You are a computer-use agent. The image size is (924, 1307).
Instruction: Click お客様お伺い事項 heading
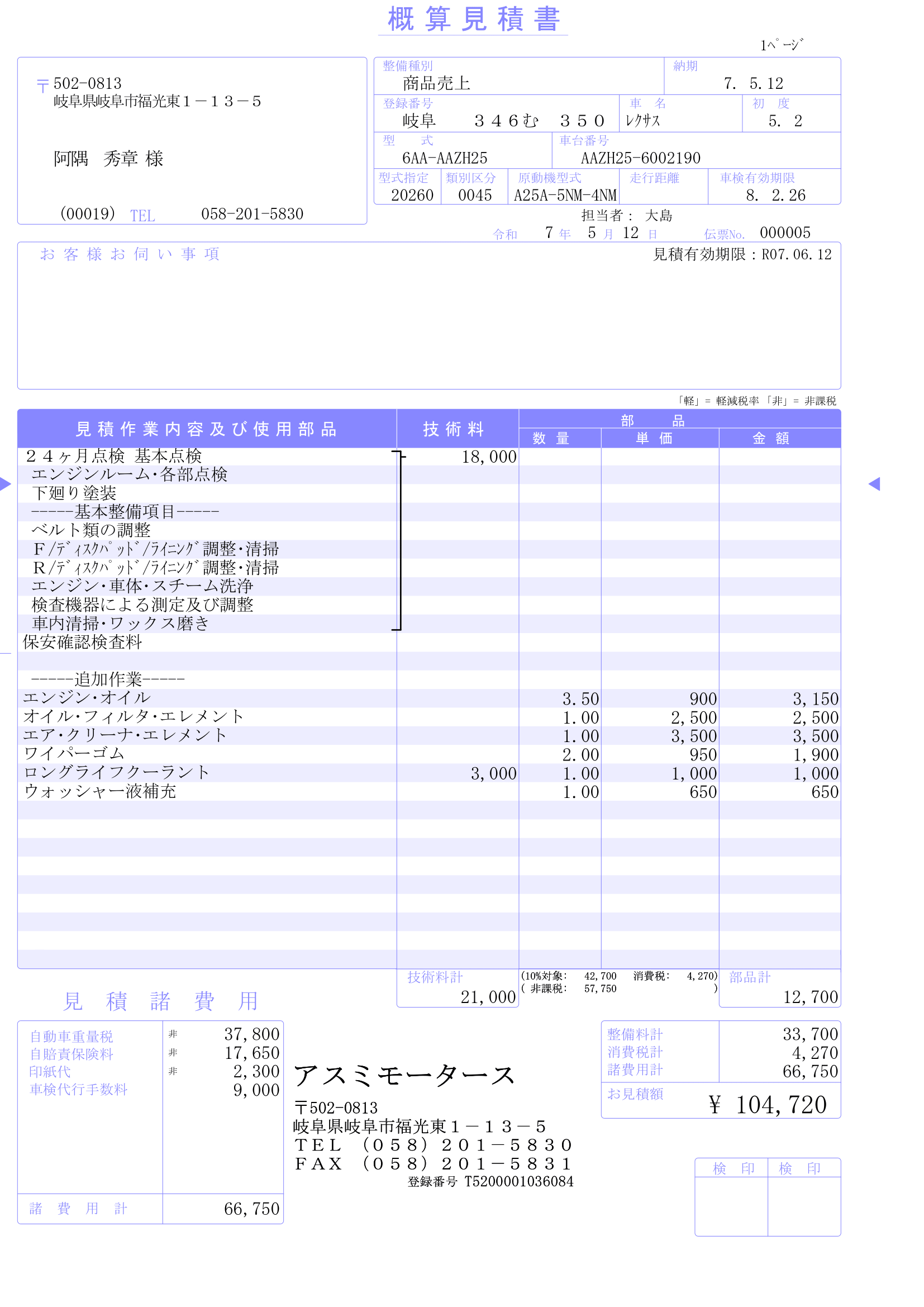(x=130, y=254)
